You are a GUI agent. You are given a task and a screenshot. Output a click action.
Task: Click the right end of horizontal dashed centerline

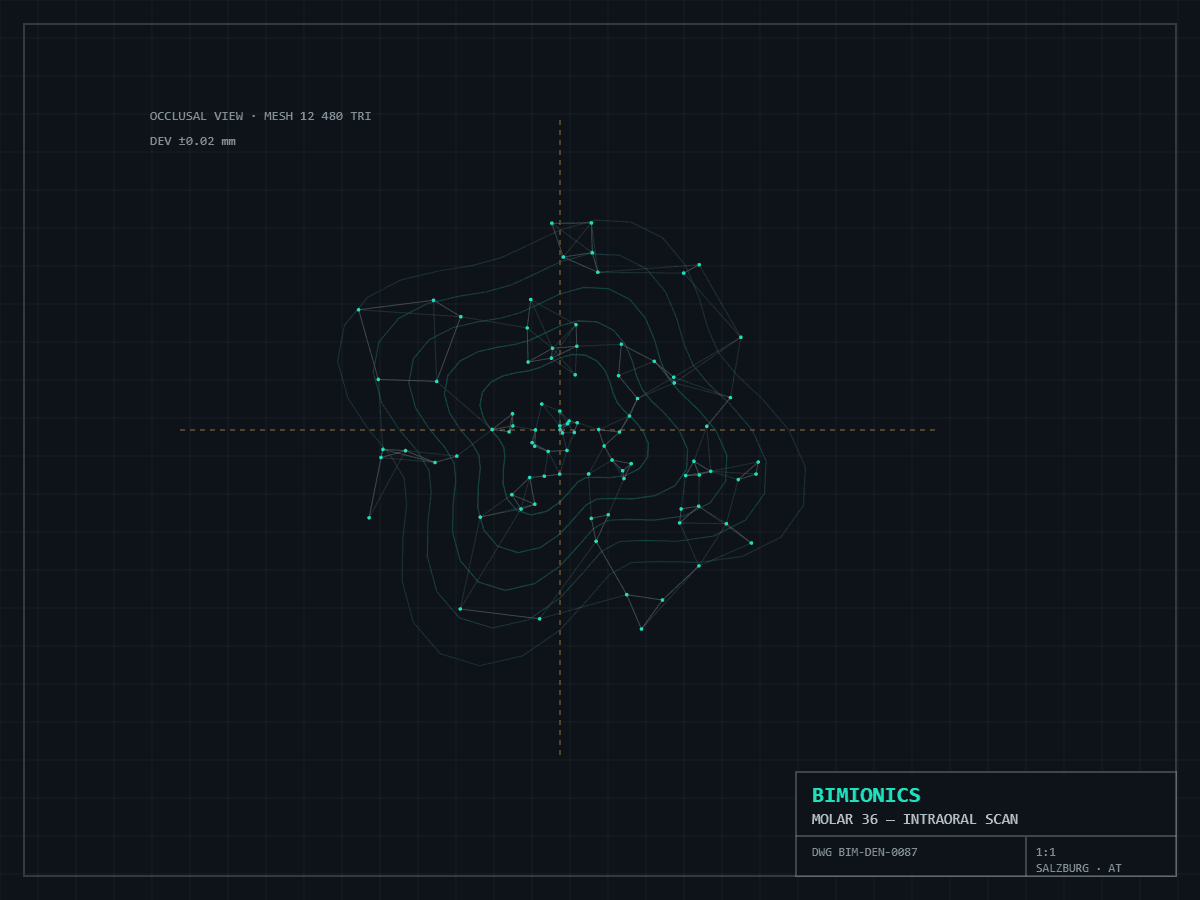(934, 430)
